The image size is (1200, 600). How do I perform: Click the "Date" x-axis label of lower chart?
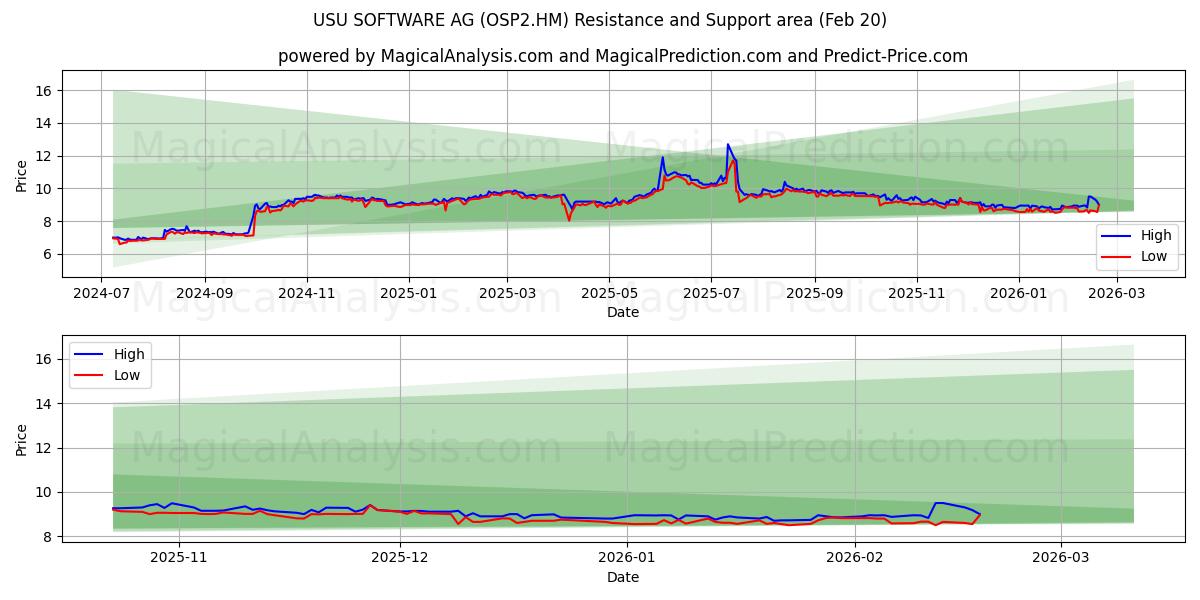pyautogui.click(x=623, y=577)
